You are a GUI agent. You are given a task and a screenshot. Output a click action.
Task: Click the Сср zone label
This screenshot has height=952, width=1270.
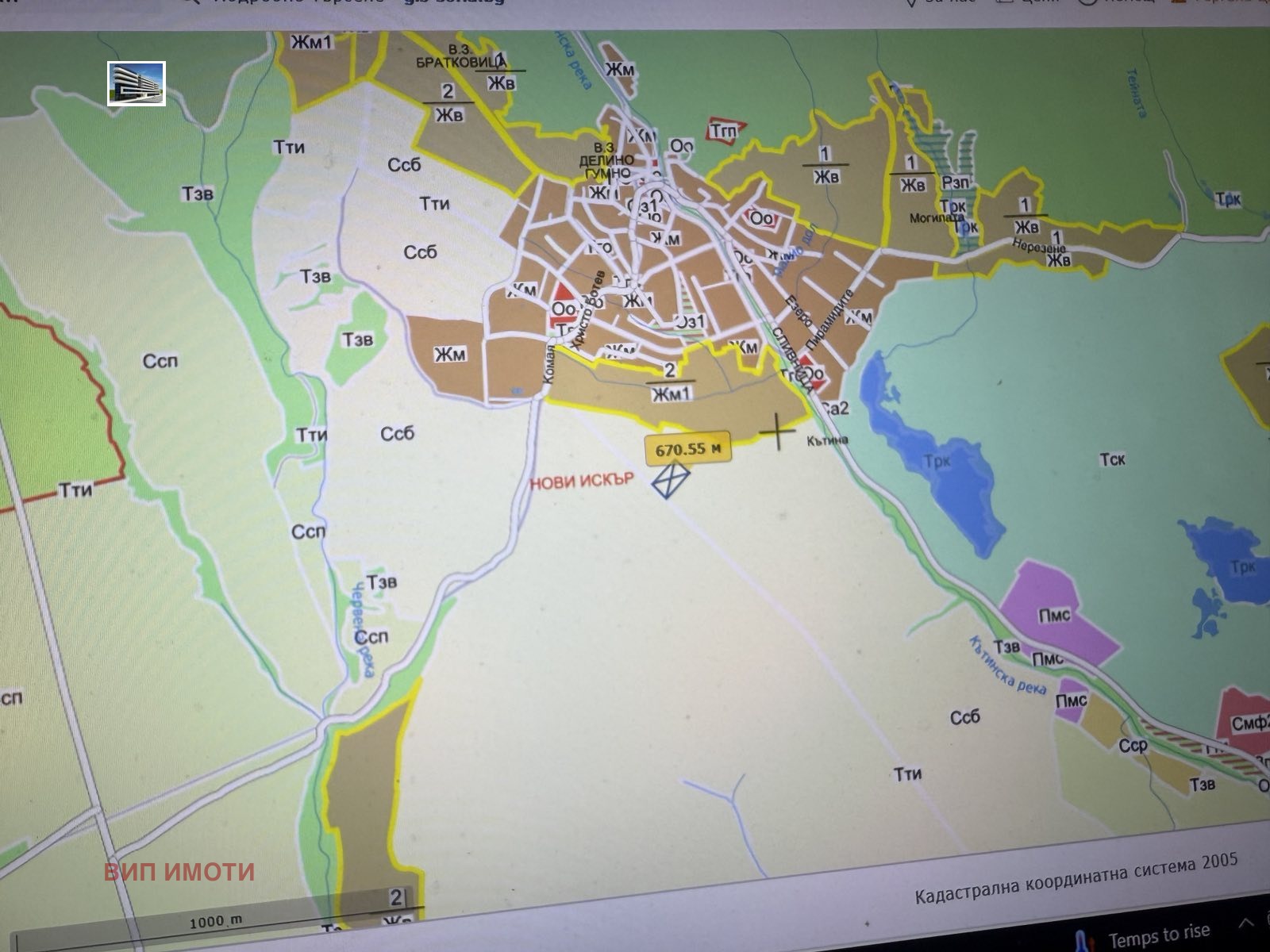[1133, 746]
